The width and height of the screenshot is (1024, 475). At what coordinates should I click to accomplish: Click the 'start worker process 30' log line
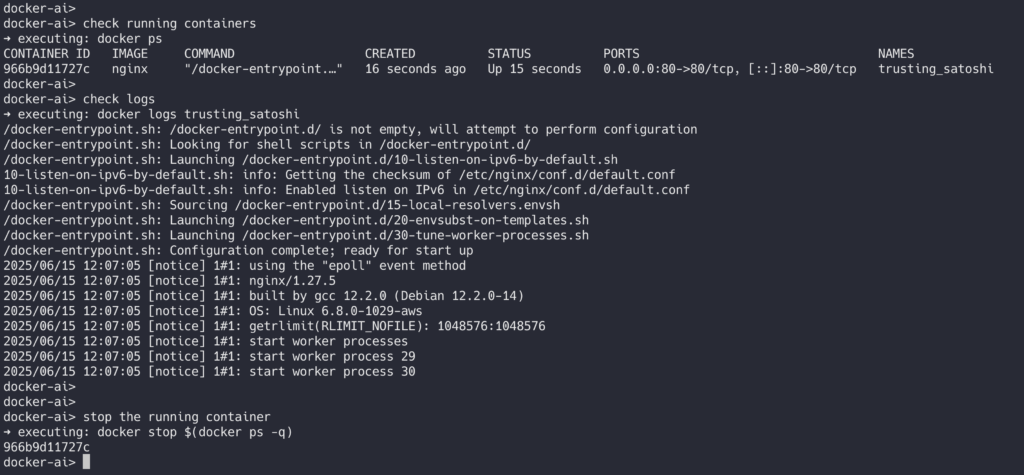click(x=209, y=372)
